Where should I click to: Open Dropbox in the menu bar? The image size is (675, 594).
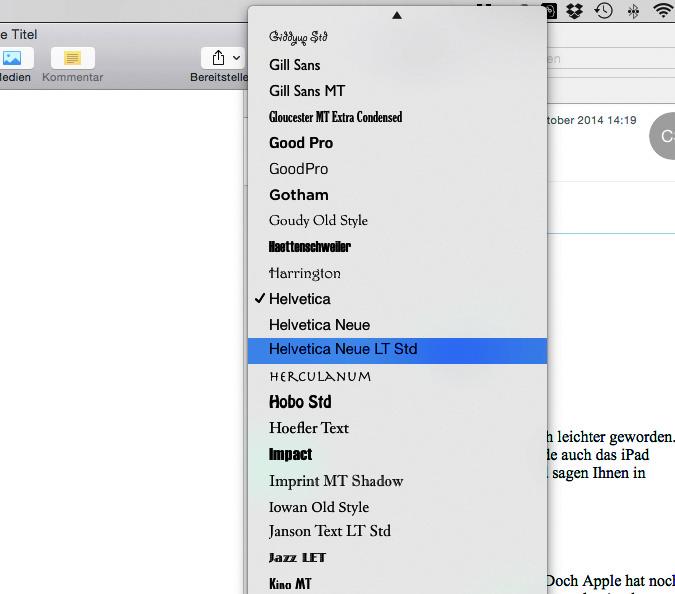(x=574, y=11)
